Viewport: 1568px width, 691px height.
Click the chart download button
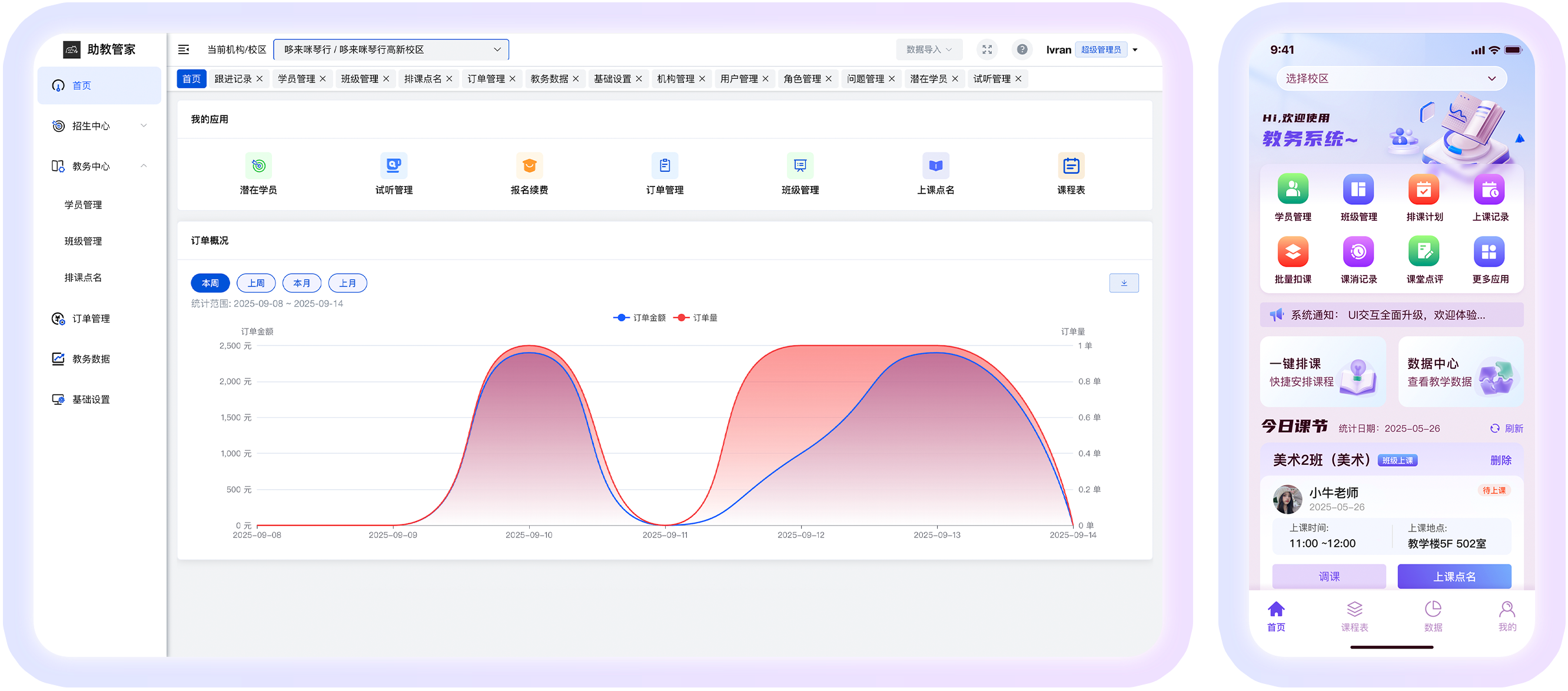click(1124, 283)
